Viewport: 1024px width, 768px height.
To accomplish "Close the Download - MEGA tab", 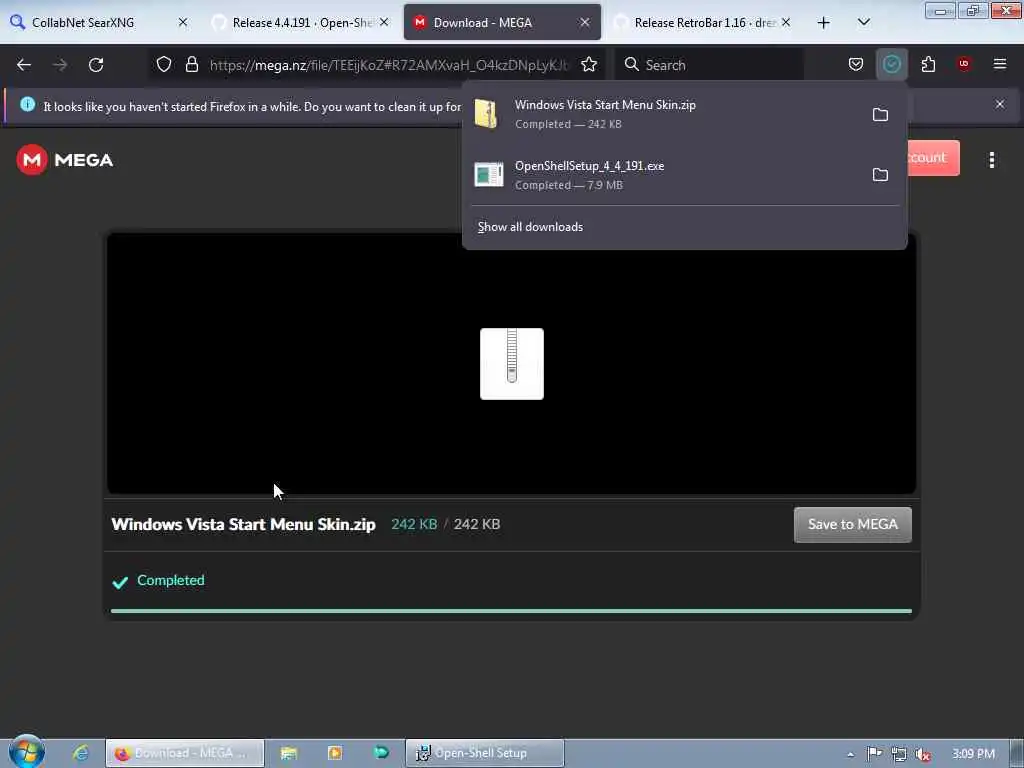I will click(584, 22).
